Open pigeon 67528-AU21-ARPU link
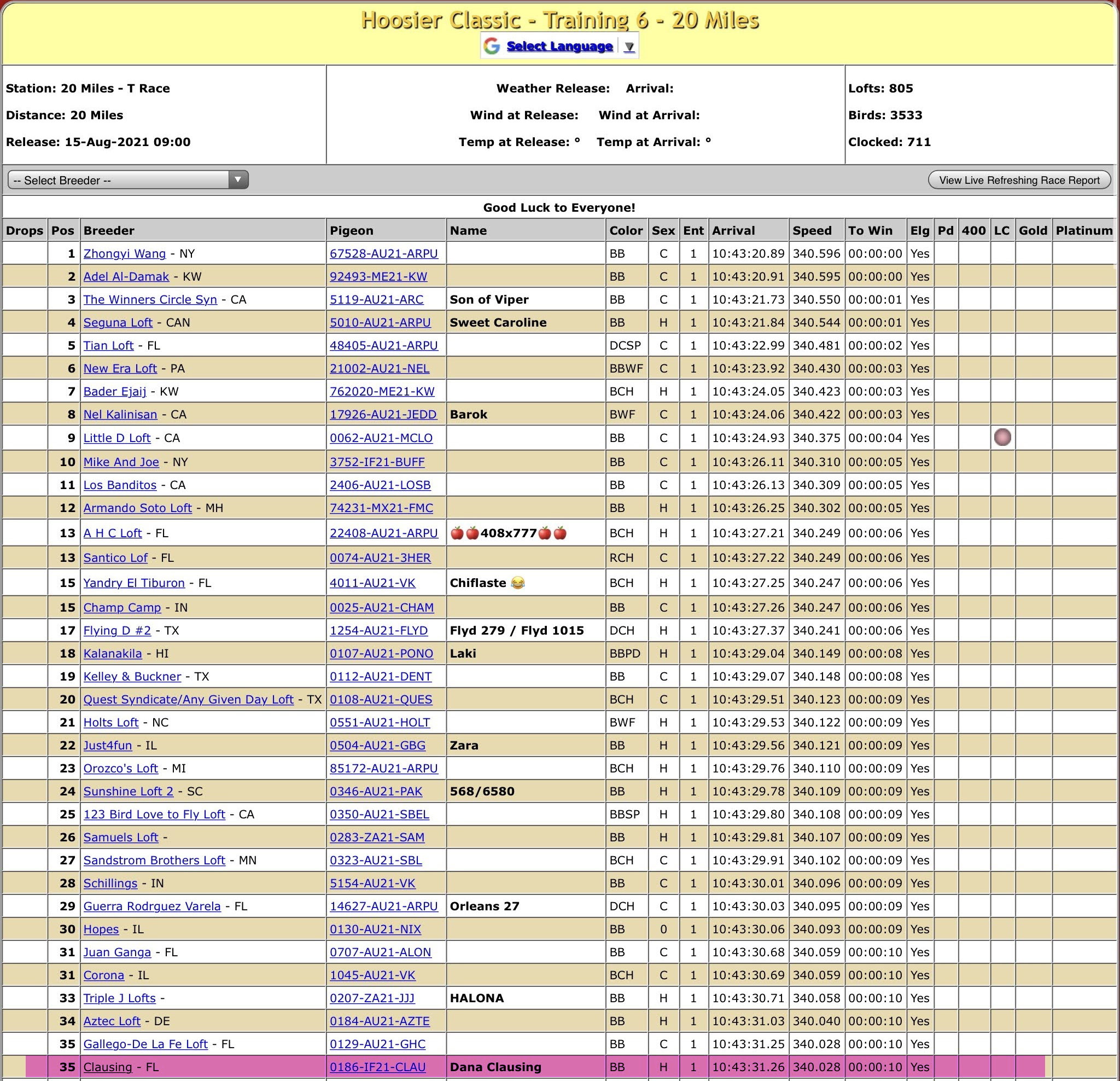 [383, 253]
